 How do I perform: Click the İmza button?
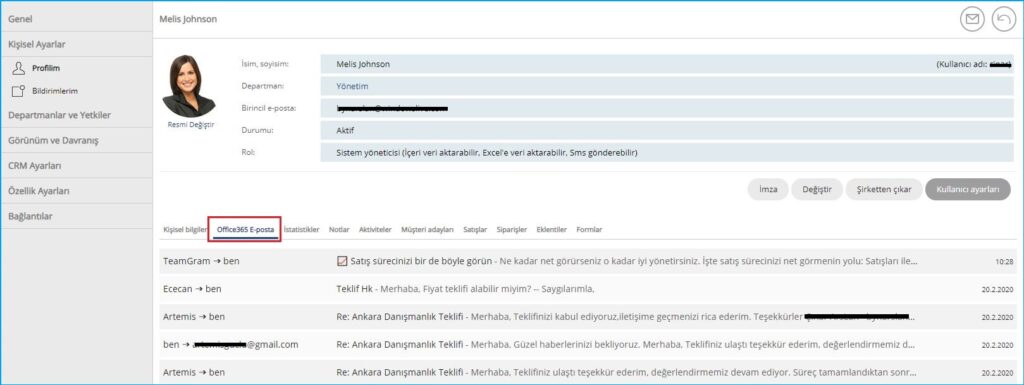pos(768,189)
